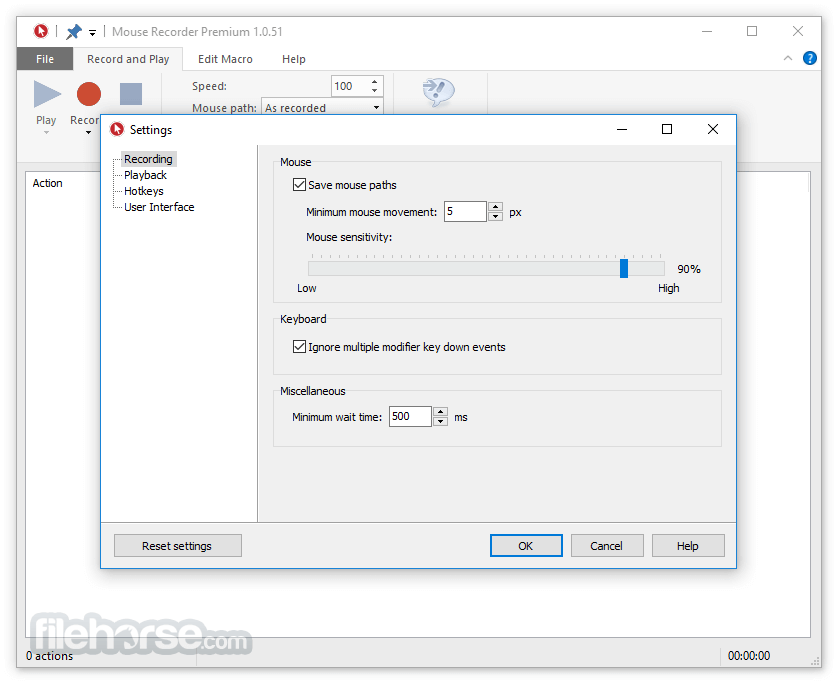Increase minimum mouse movement value
The width and height of the screenshot is (840, 685).
(x=496, y=207)
